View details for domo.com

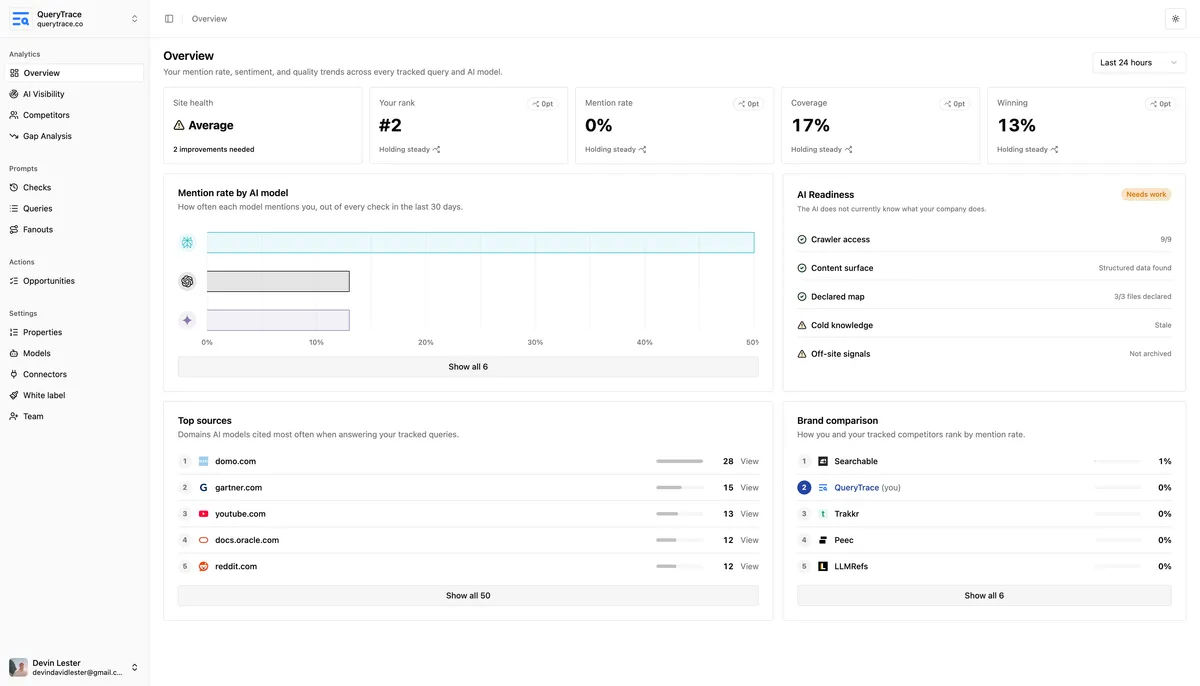[749, 462]
